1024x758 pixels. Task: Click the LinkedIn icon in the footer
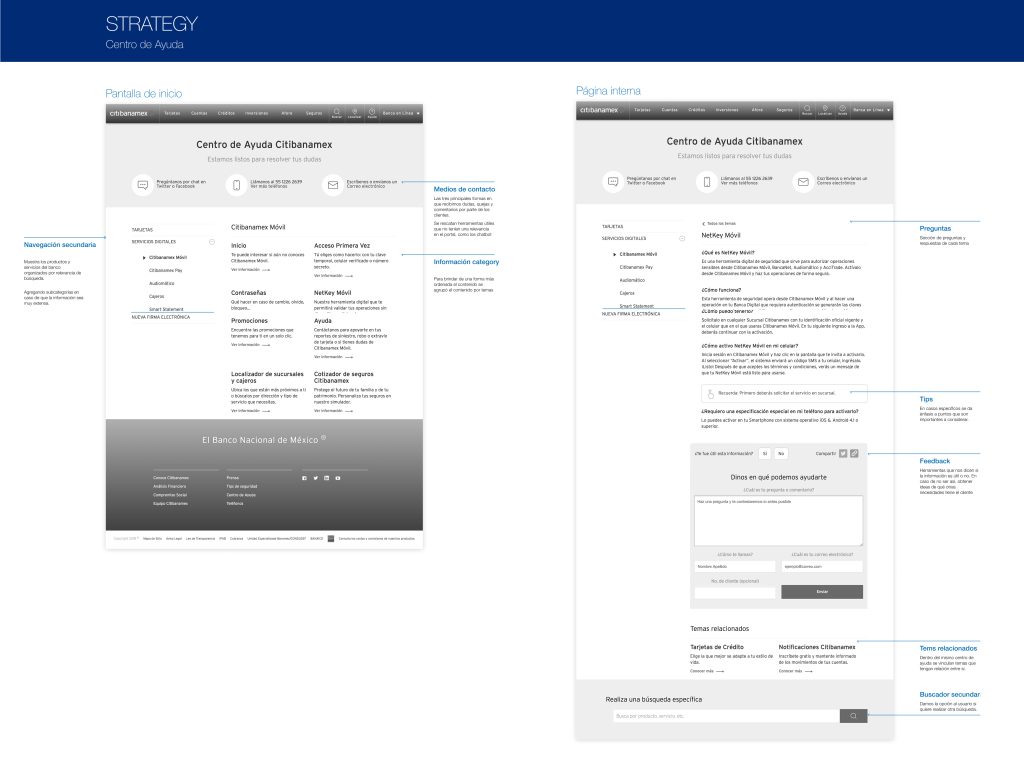327,478
